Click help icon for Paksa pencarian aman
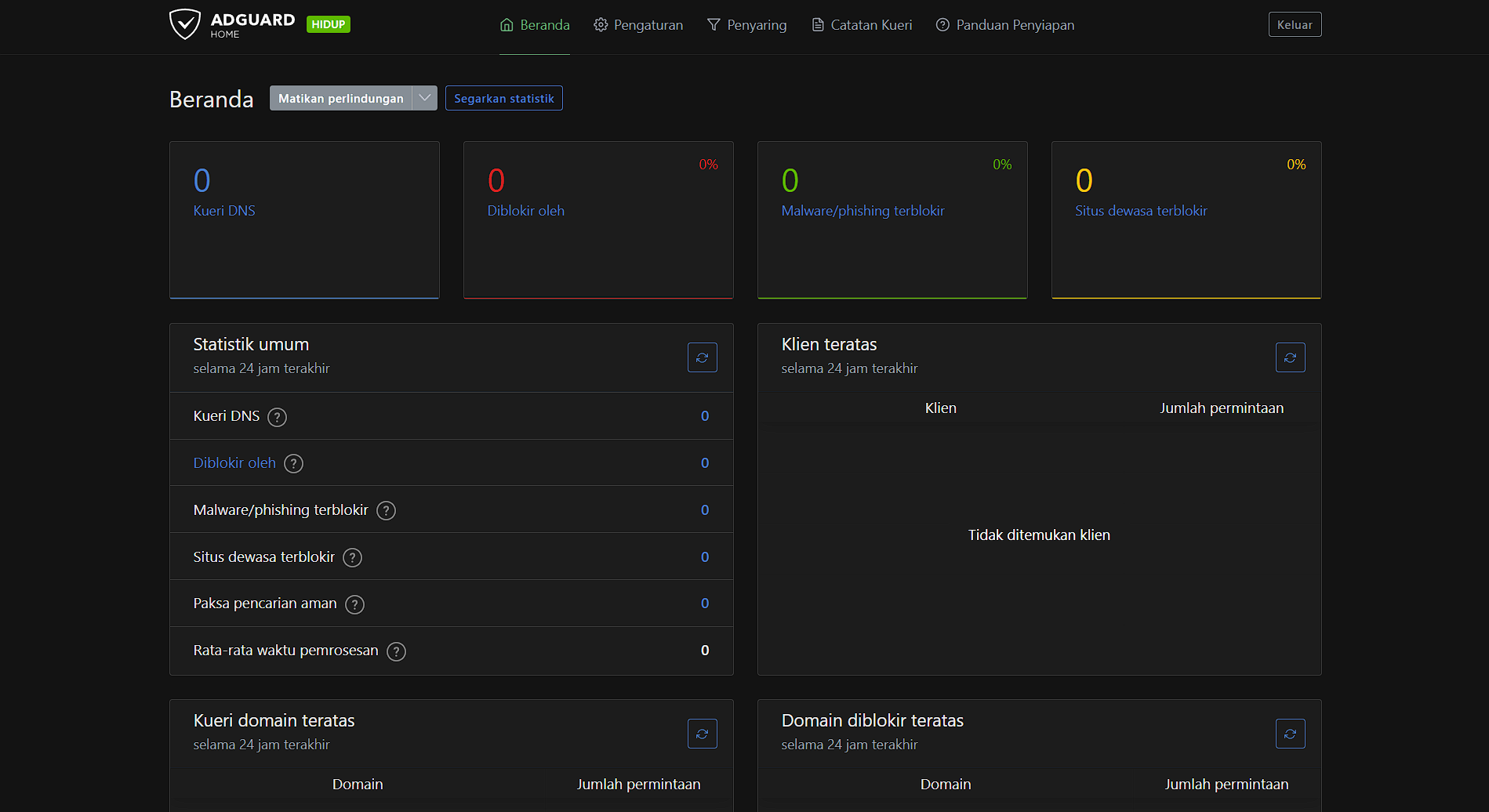The image size is (1489, 812). (x=354, y=604)
